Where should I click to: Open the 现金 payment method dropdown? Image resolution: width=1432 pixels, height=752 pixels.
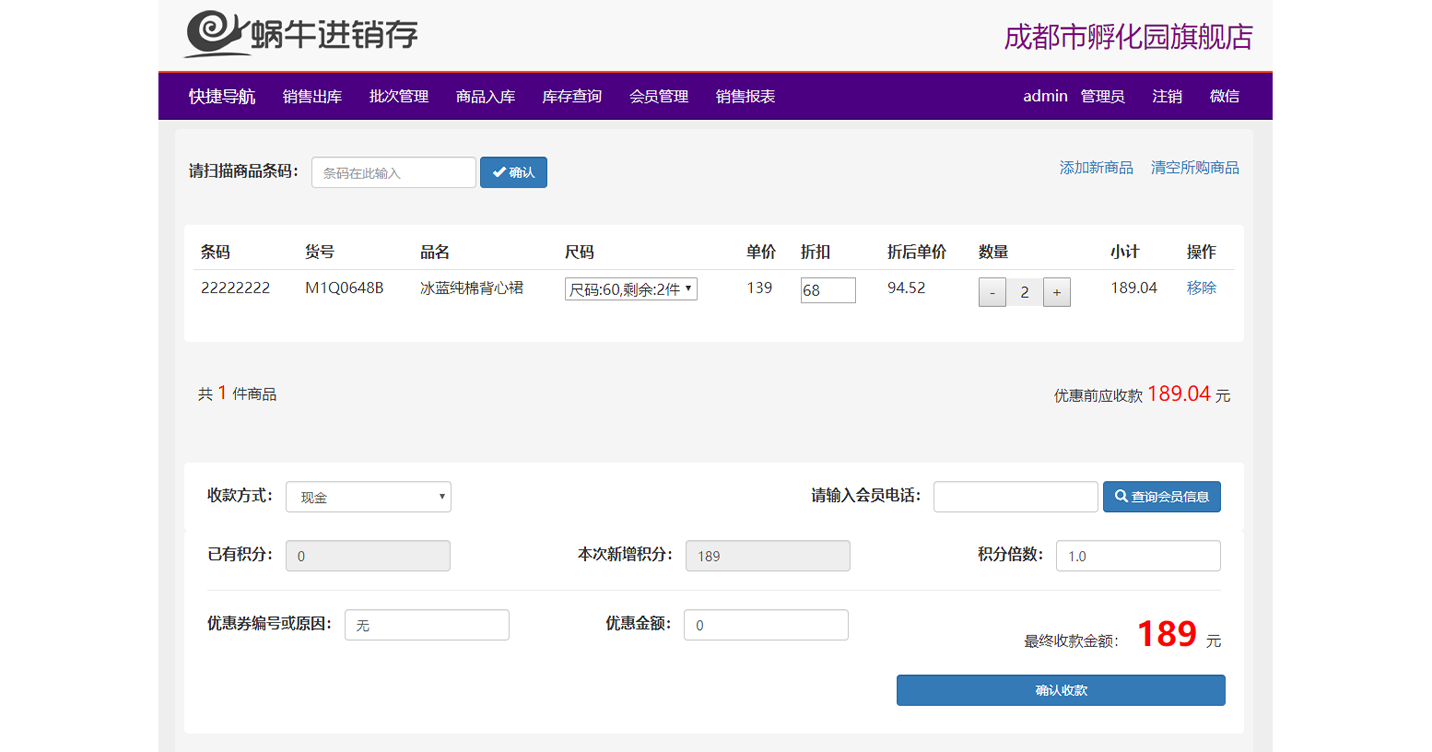point(368,496)
